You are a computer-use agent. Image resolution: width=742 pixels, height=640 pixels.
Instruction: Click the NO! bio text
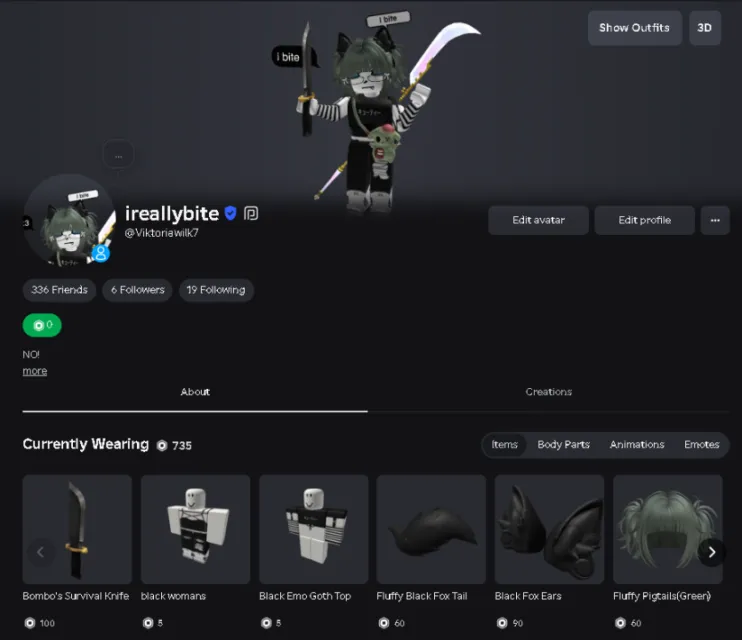click(31, 355)
